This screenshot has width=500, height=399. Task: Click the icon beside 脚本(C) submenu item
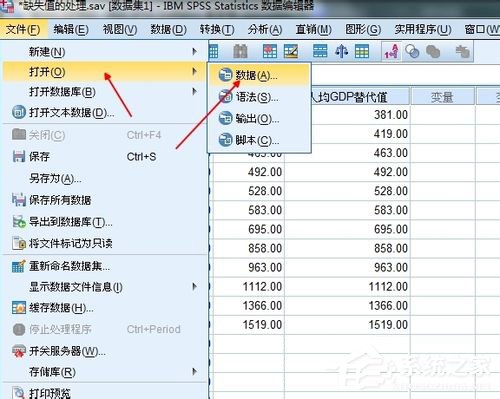point(225,140)
